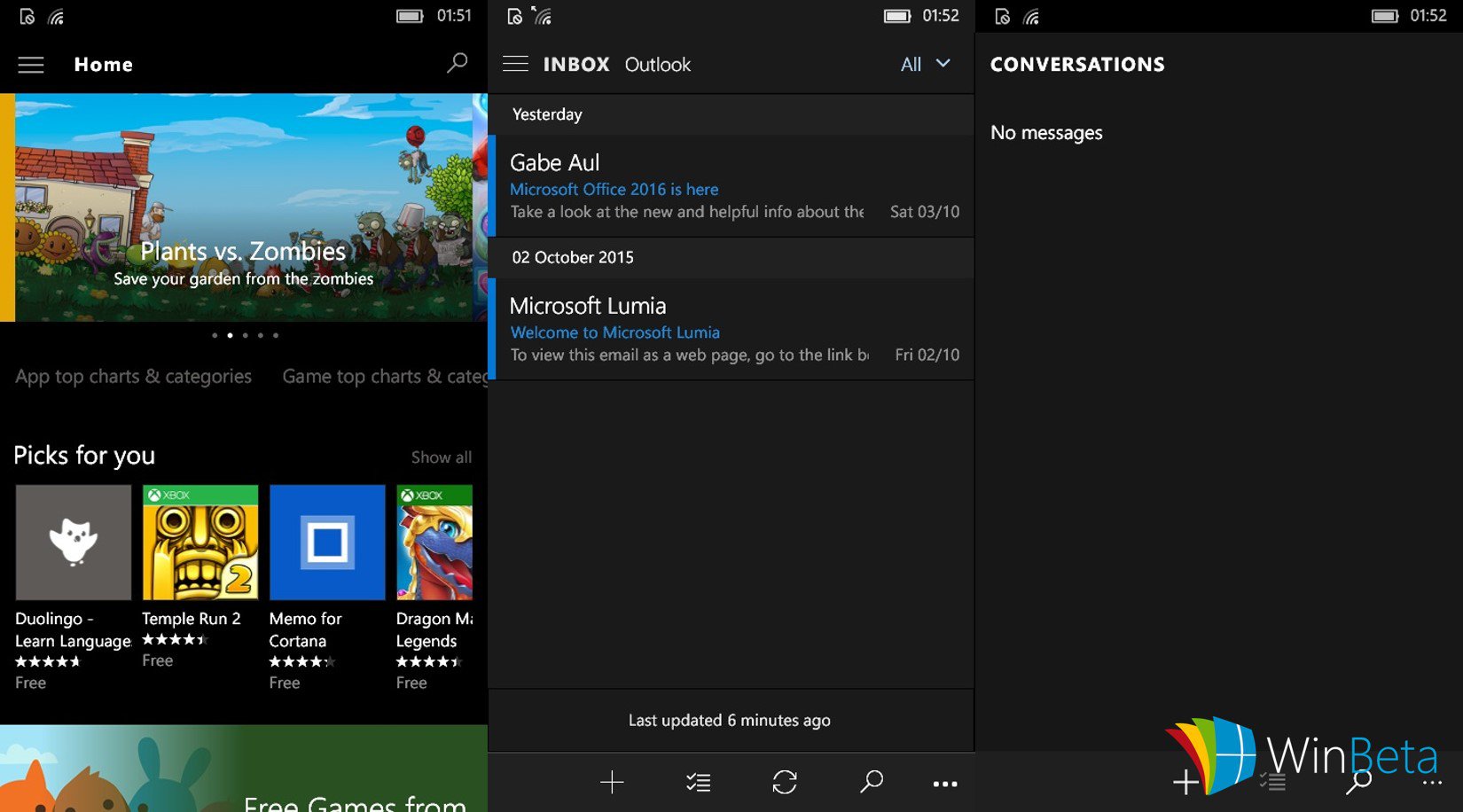Click the Memo for Cortana title text
Screen dimensions: 1463x812
[306, 629]
